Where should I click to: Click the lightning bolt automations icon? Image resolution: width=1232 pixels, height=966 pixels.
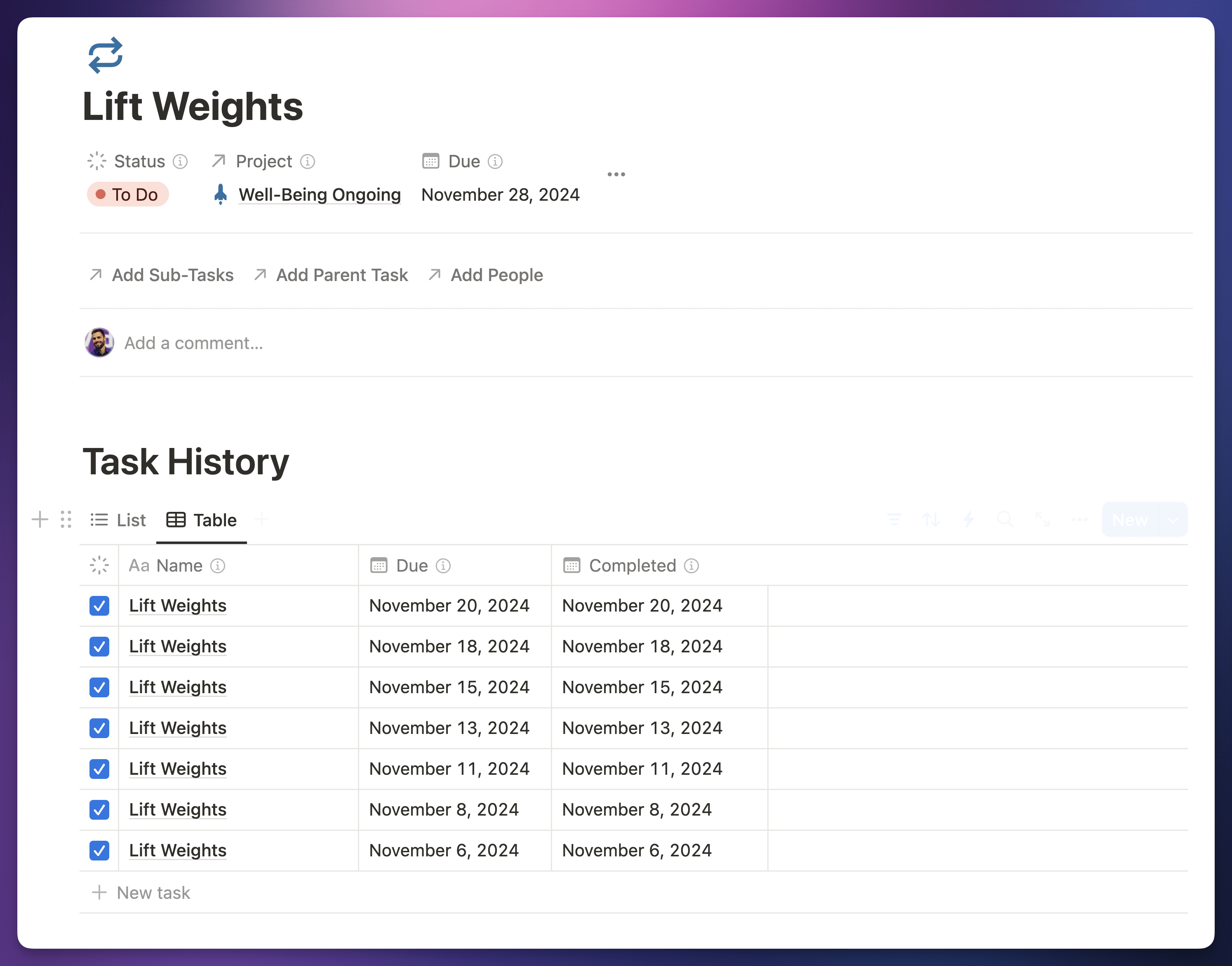point(968,519)
